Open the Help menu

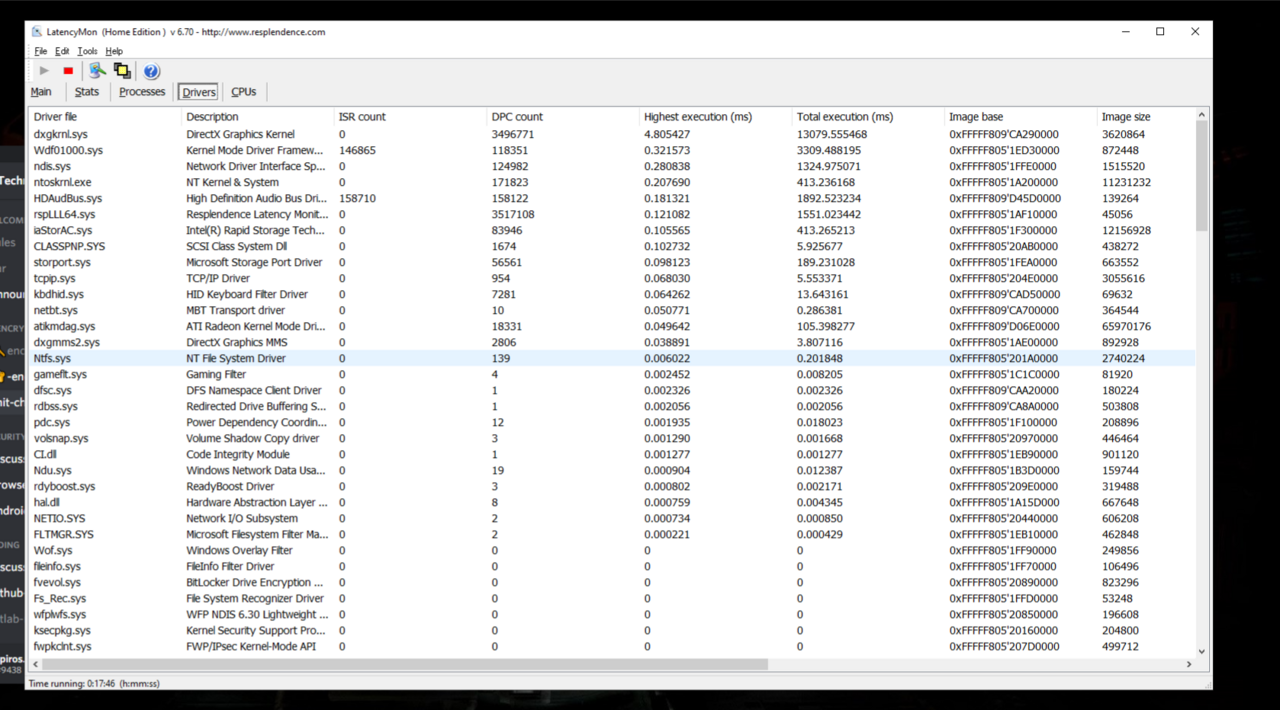tap(114, 51)
